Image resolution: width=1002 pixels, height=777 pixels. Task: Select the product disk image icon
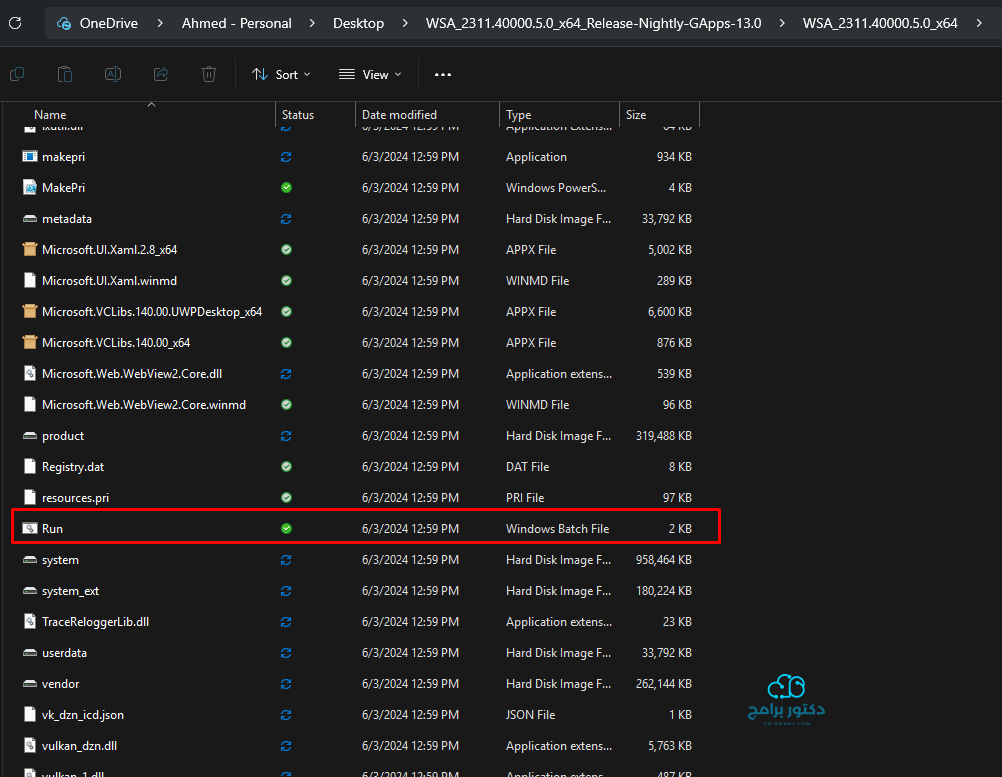click(29, 436)
